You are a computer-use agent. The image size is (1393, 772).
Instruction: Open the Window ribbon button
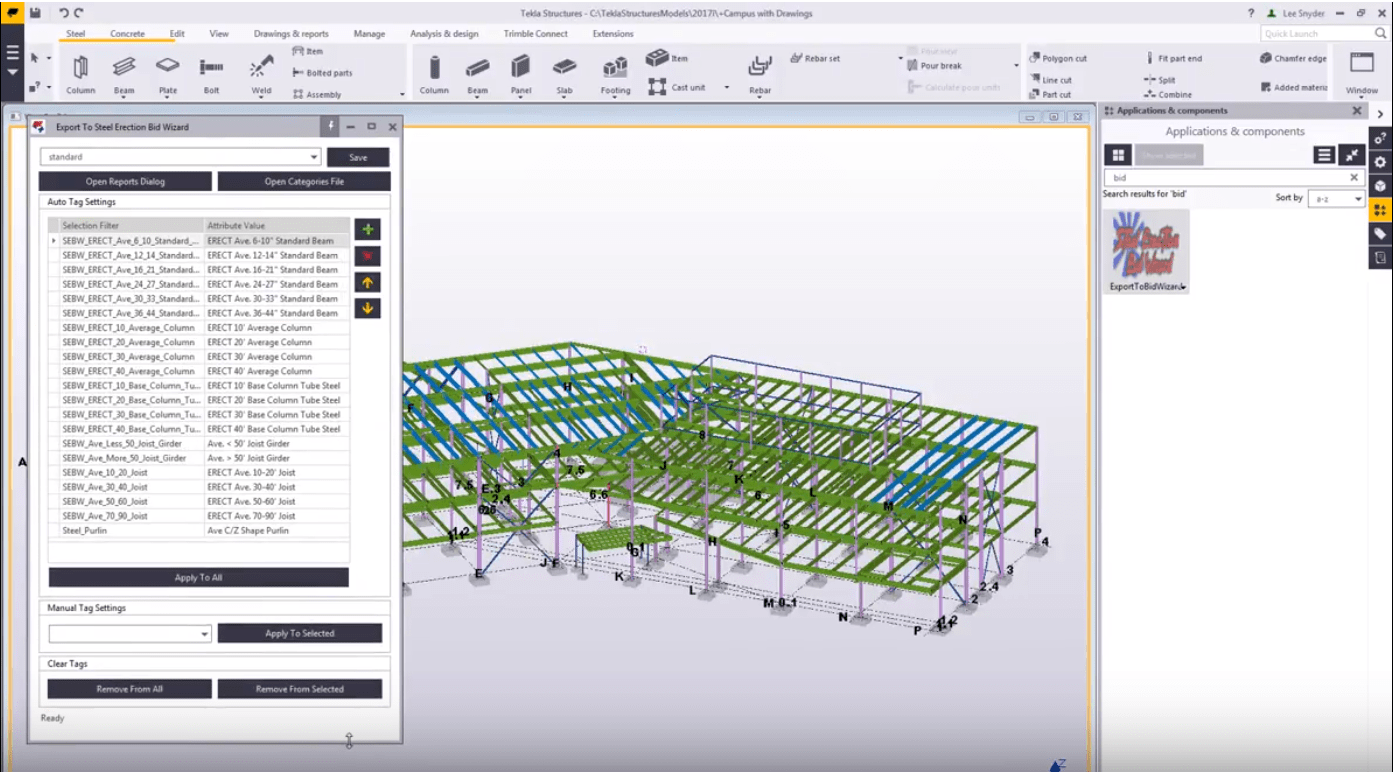(1361, 73)
